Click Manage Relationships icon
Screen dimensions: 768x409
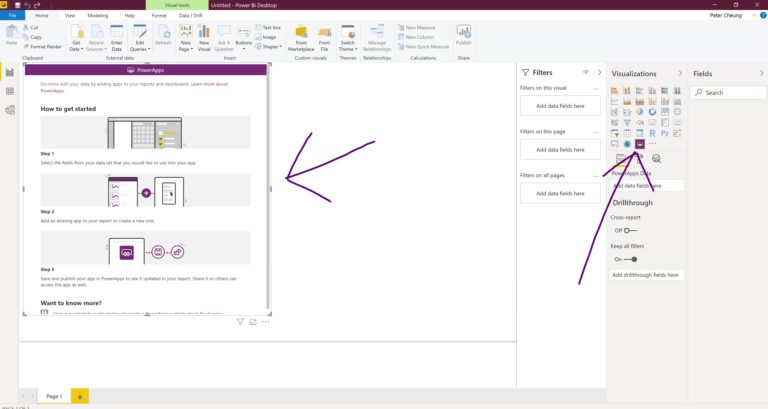[377, 38]
